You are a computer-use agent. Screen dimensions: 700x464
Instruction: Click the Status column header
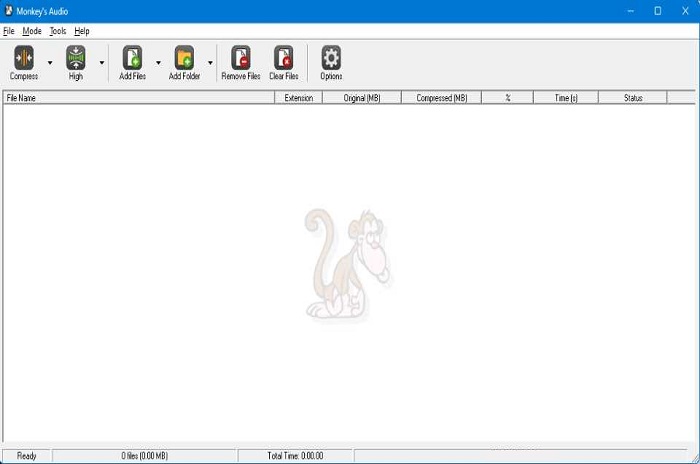pos(632,98)
